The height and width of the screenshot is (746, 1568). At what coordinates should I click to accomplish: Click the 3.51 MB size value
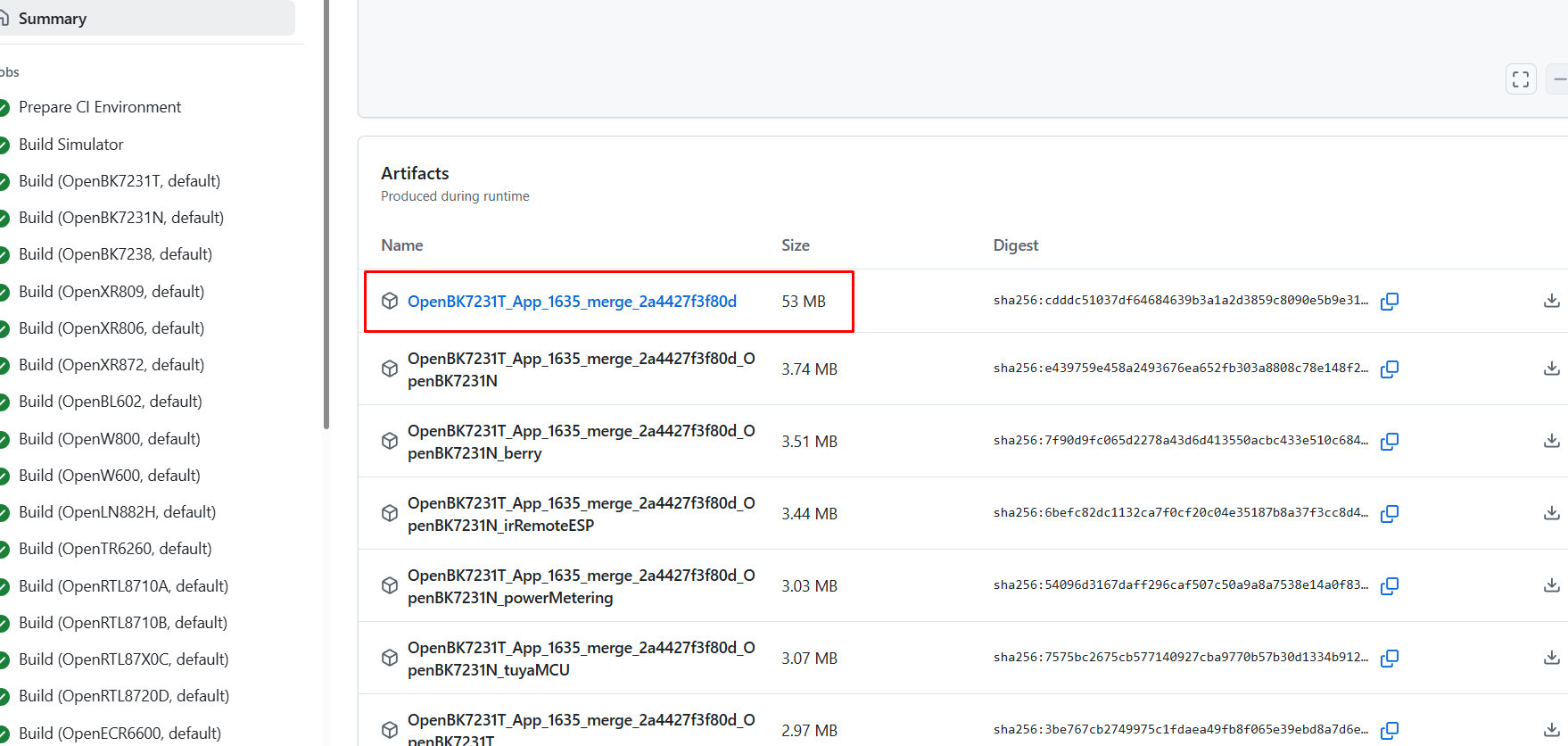pyautogui.click(x=810, y=442)
